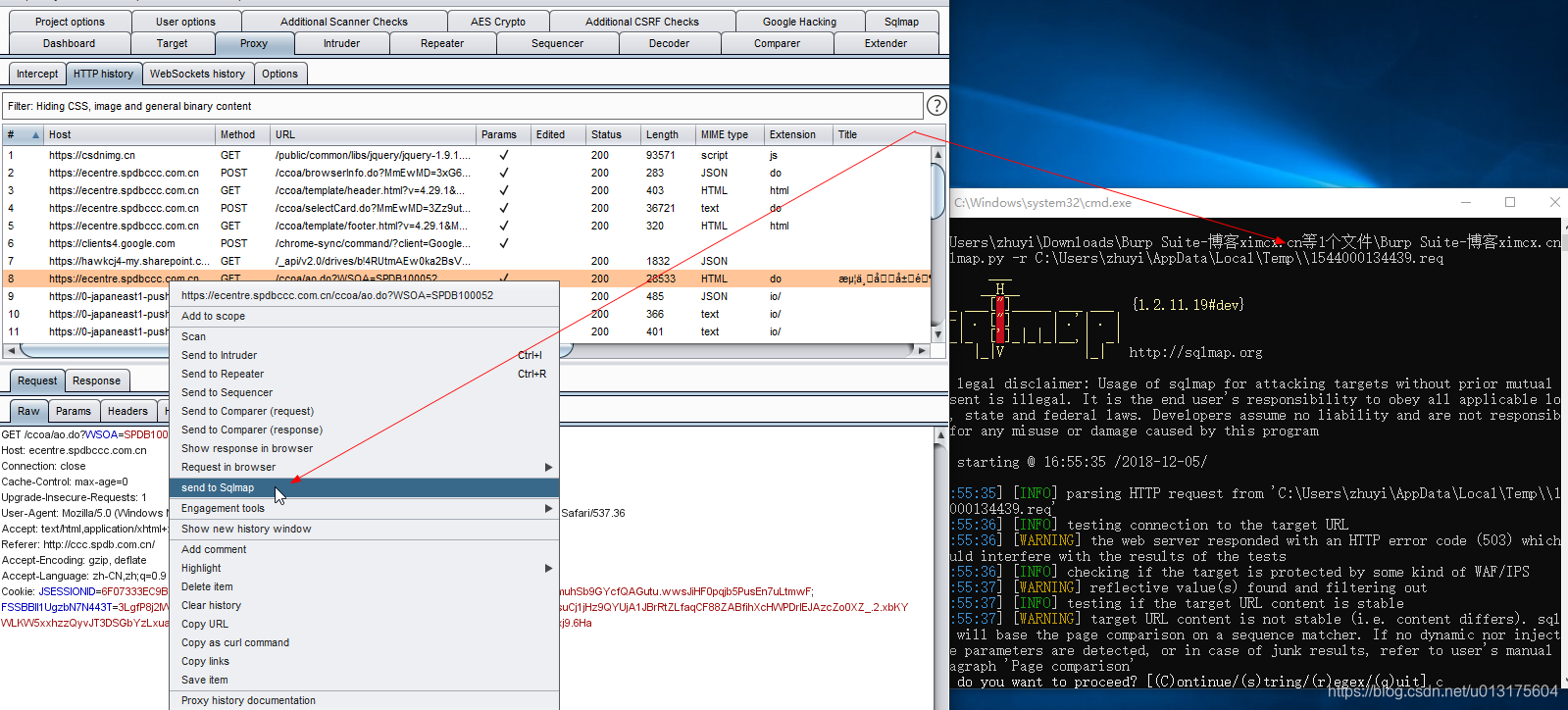Expand the Highlight submenu

[x=548, y=568]
